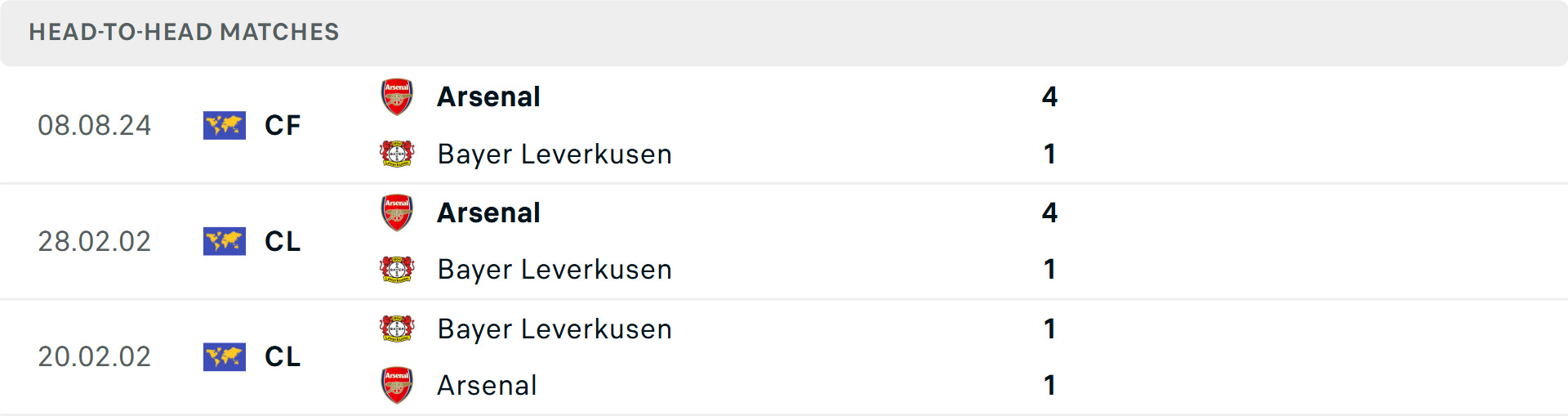Select bold Arsenal name in 28.02.02 match
The width and height of the screenshot is (1568, 416).
tap(488, 212)
